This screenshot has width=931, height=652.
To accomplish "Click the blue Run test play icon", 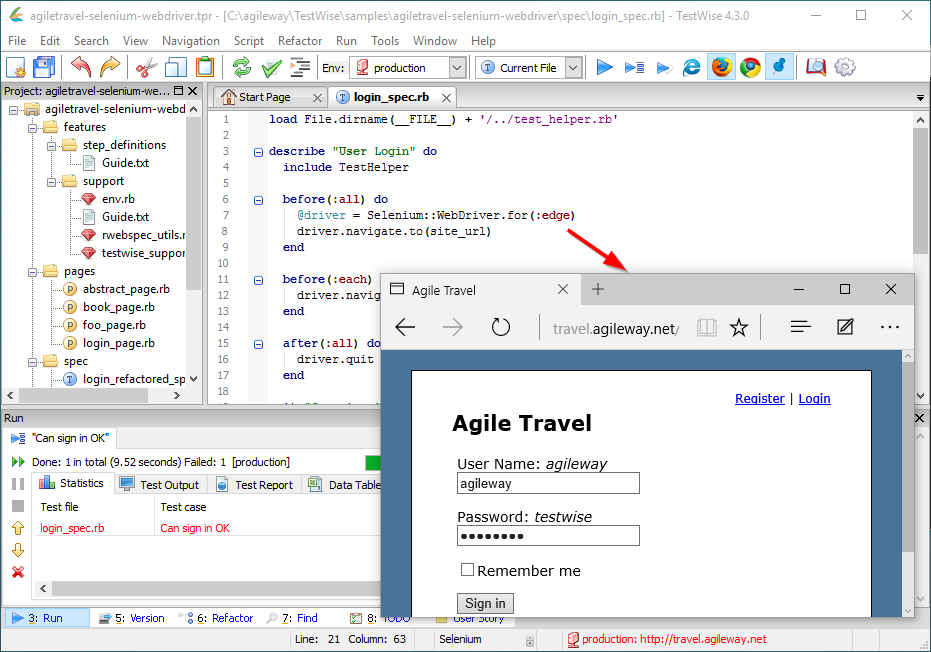I will 604,67.
